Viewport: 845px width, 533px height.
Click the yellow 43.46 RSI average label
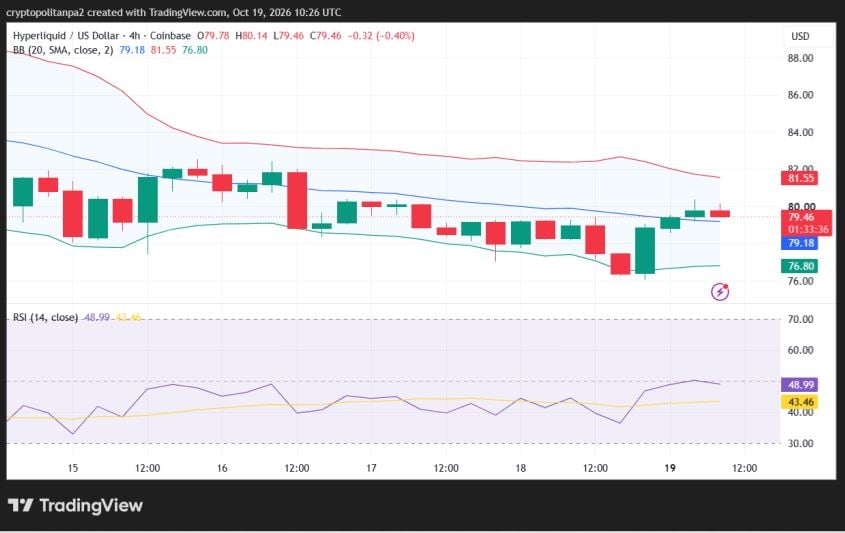tap(799, 402)
